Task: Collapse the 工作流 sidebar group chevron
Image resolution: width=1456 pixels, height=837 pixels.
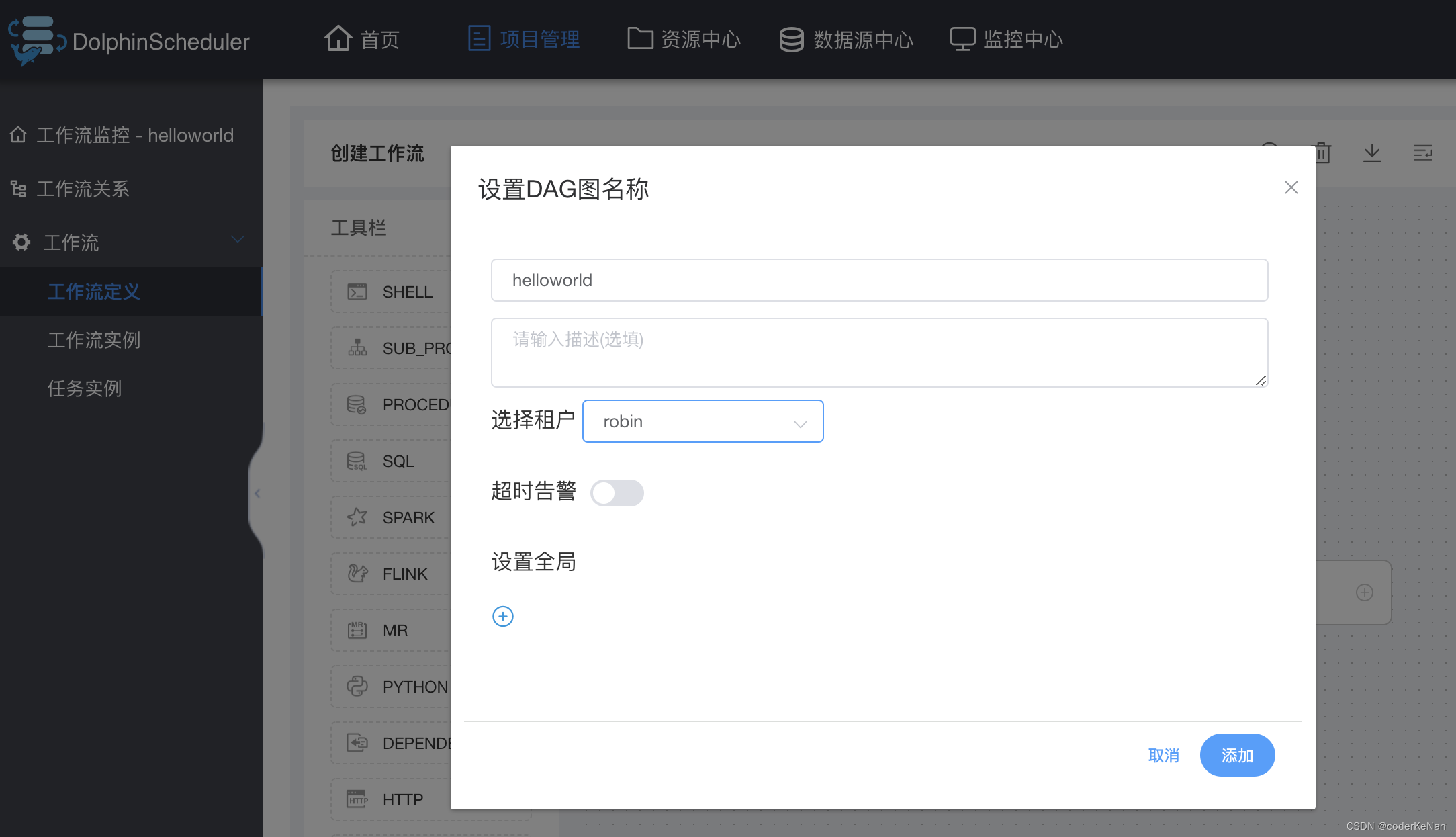Action: point(238,240)
